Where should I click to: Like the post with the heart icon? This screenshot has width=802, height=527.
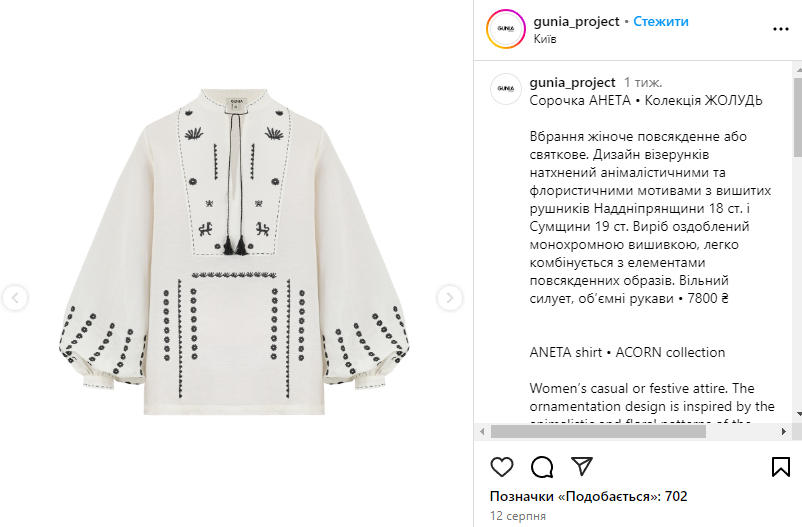502,467
